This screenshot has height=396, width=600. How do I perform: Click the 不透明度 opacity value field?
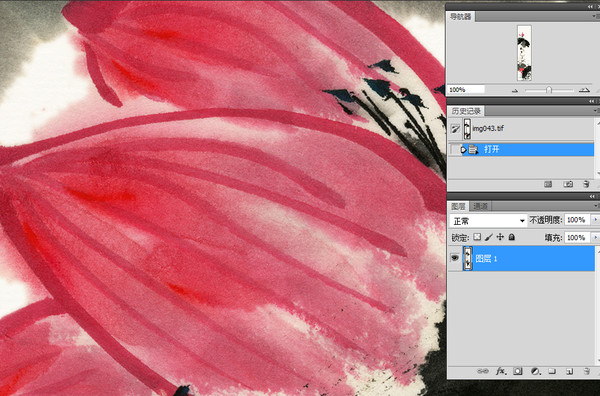577,220
